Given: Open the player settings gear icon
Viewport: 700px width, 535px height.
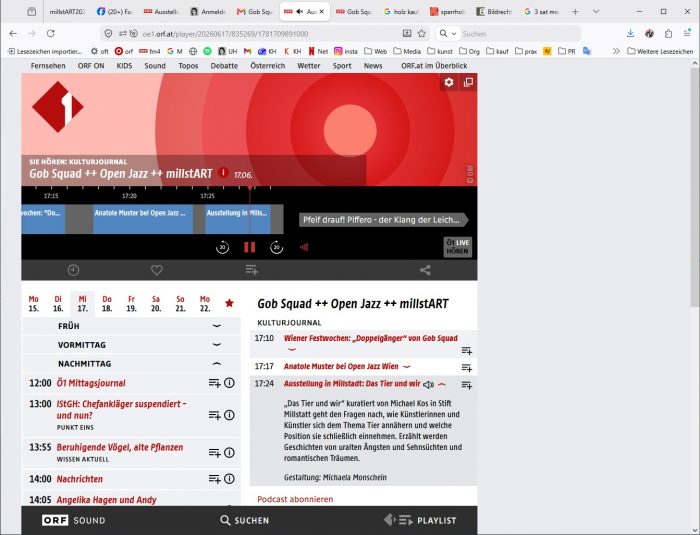Looking at the screenshot, I should tap(449, 82).
